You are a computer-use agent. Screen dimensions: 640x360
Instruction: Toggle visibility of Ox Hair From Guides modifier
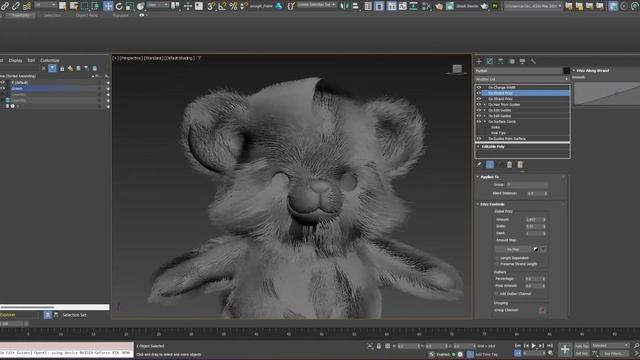pos(479,104)
